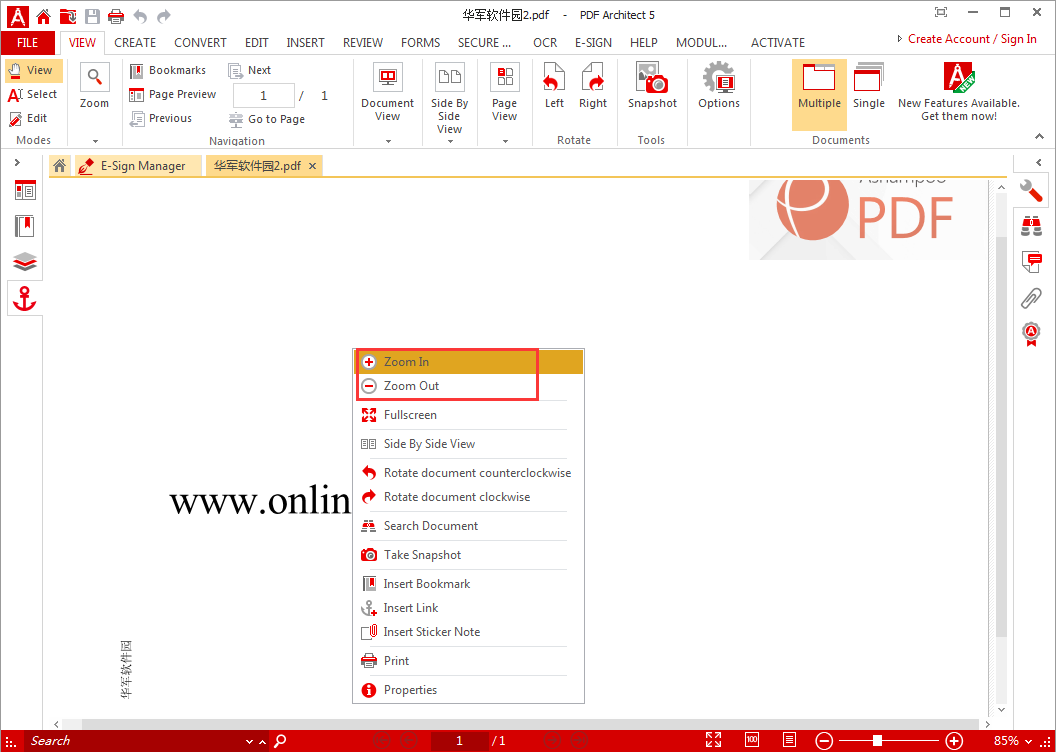
Task: Click the magnifier search icon in status bar
Action: pyautogui.click(x=281, y=741)
